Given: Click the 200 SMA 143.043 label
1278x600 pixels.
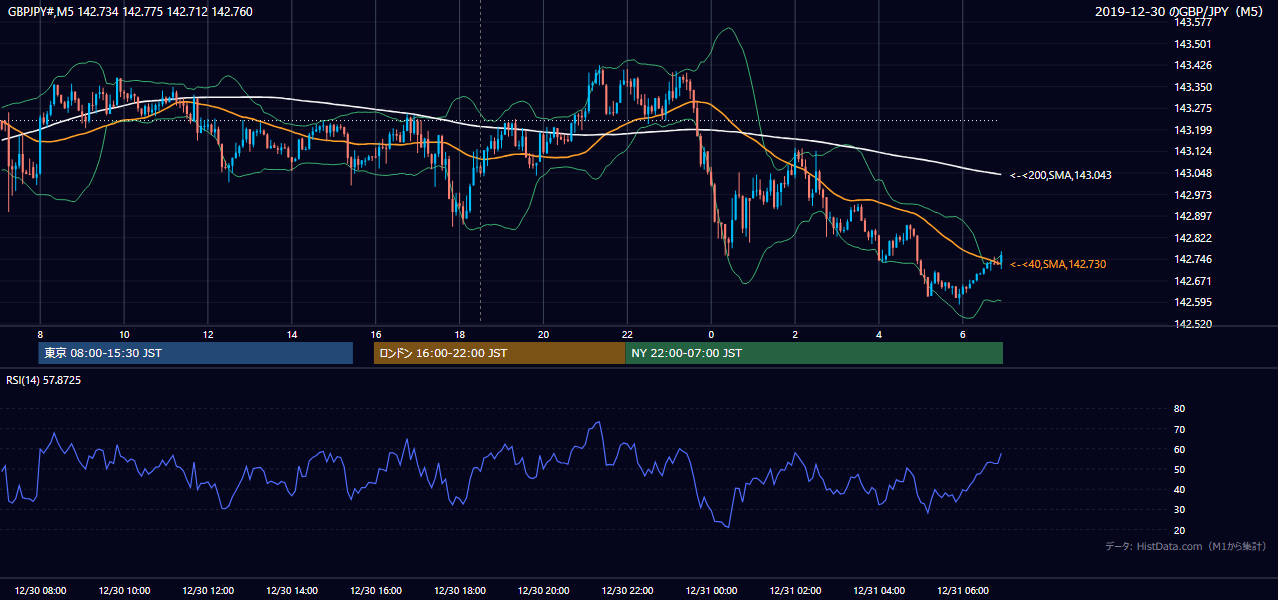Looking at the screenshot, I should coord(1060,175).
